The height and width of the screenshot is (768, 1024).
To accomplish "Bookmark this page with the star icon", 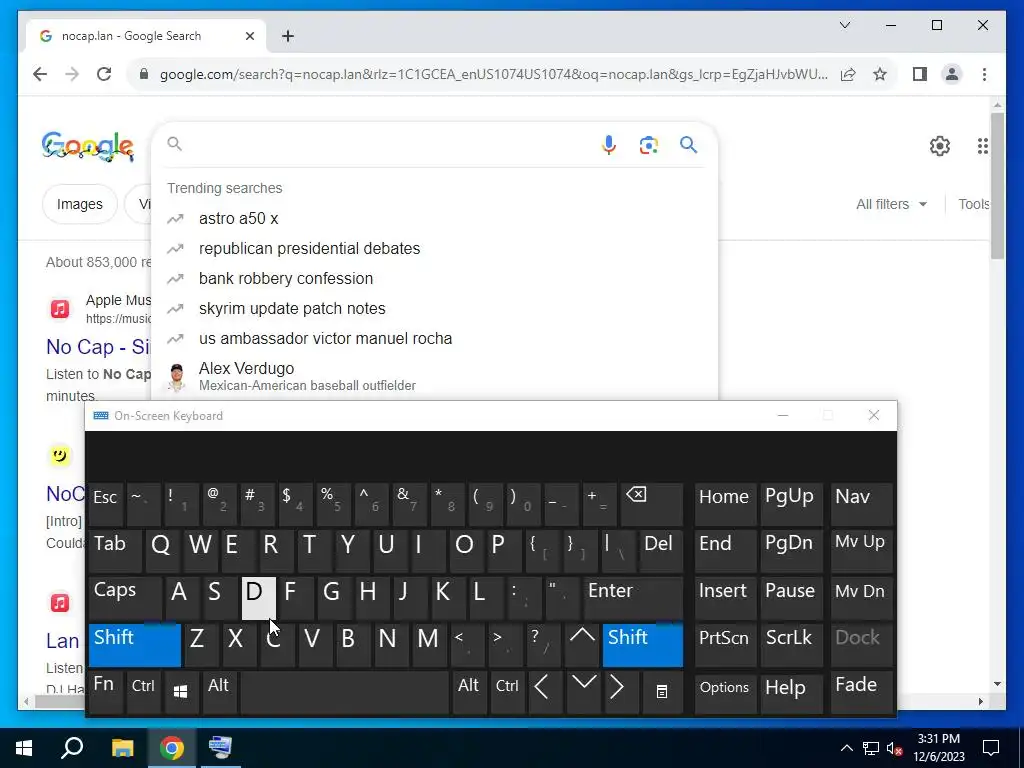I will coord(880,74).
